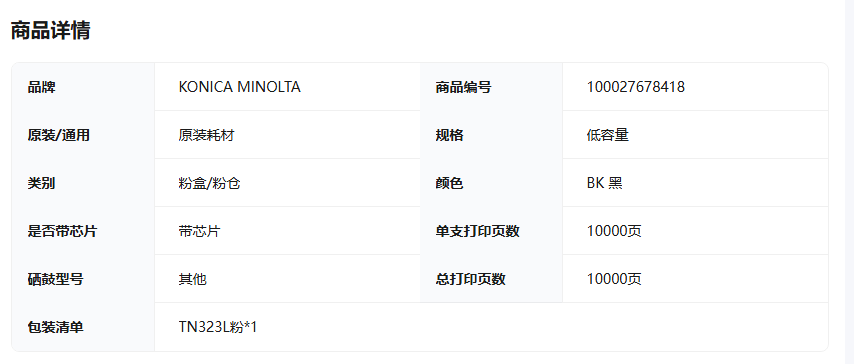The width and height of the screenshot is (854, 364).
Task: Click the 硒鼓型号 其他 value
Action: click(192, 280)
